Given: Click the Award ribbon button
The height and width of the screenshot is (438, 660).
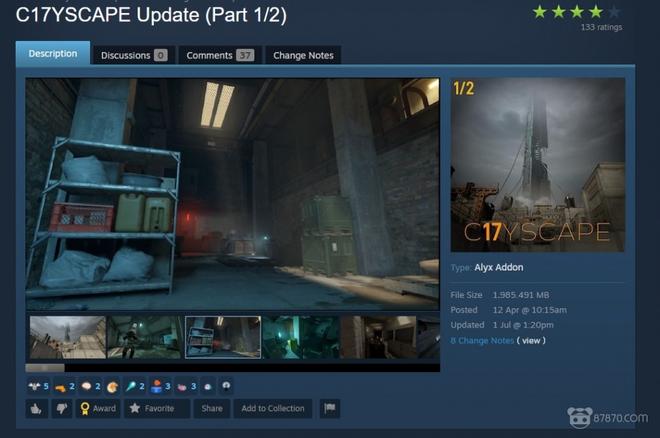Looking at the screenshot, I should 98,409.
